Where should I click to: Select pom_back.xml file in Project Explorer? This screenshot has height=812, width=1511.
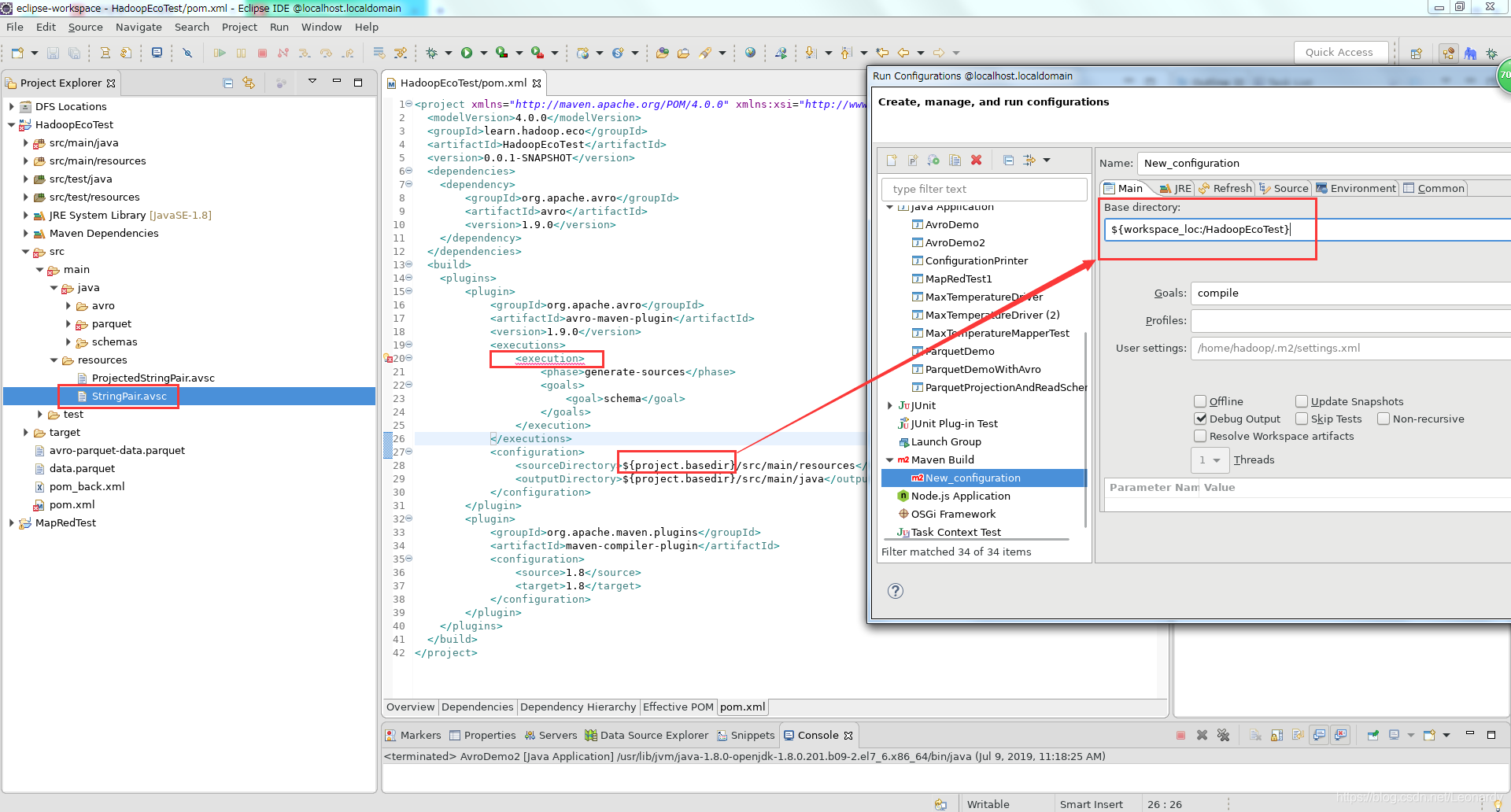(x=87, y=486)
